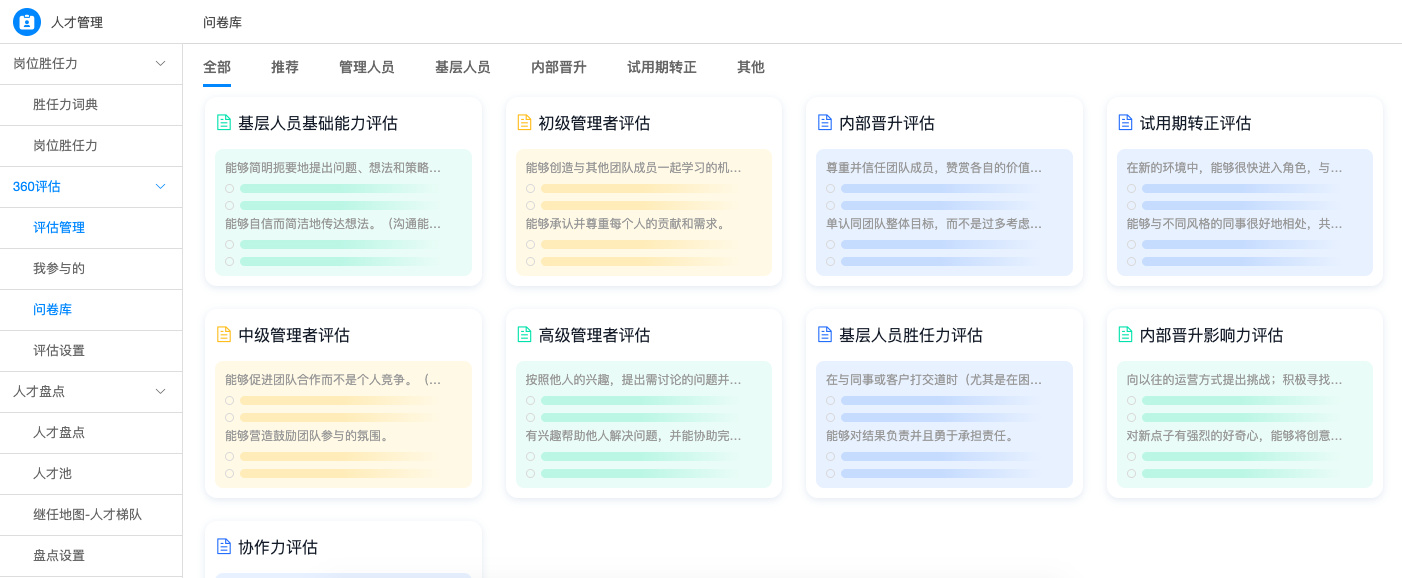Click the 人才管理 app logo icon

pos(27,21)
